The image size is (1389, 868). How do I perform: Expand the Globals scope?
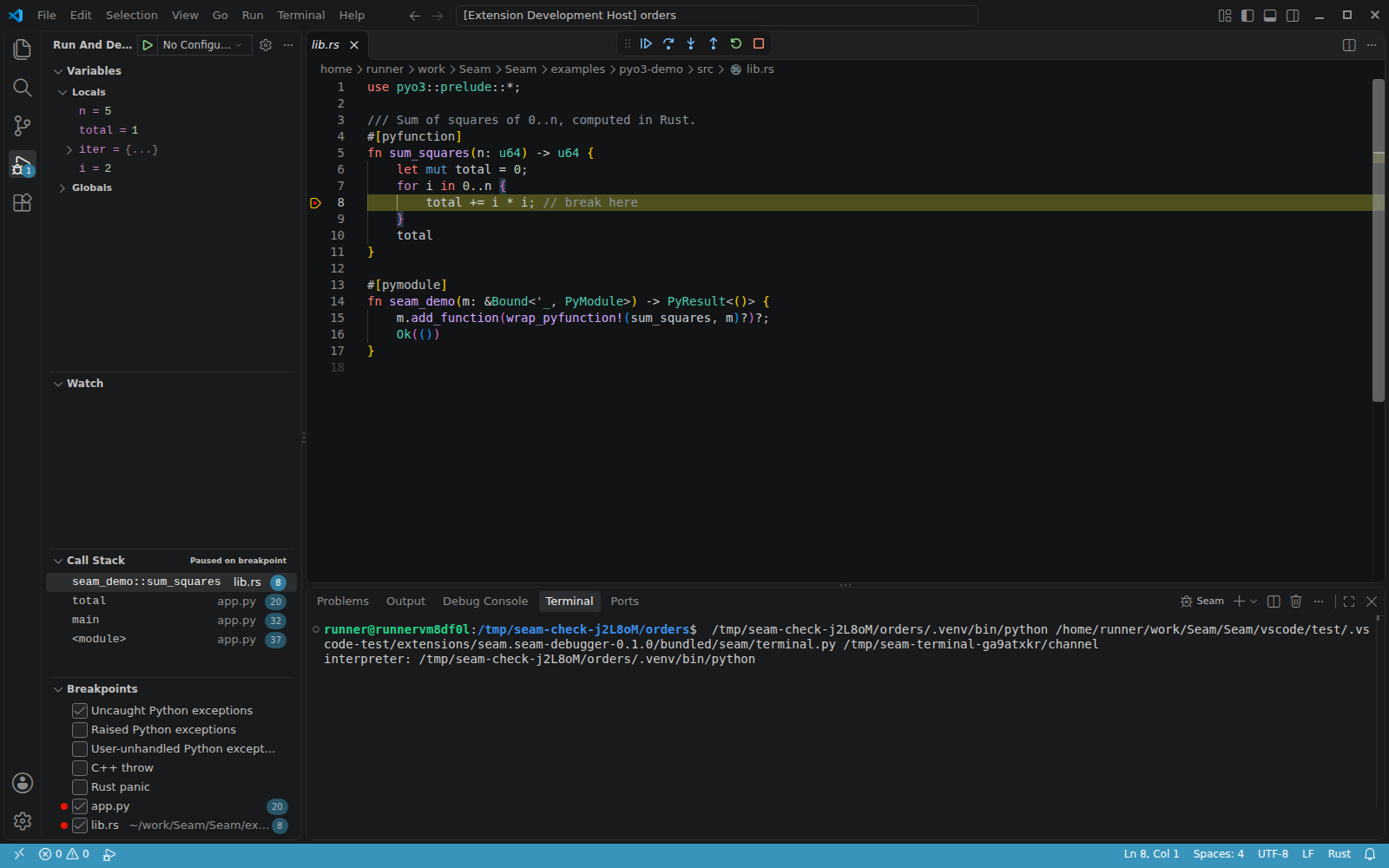63,187
